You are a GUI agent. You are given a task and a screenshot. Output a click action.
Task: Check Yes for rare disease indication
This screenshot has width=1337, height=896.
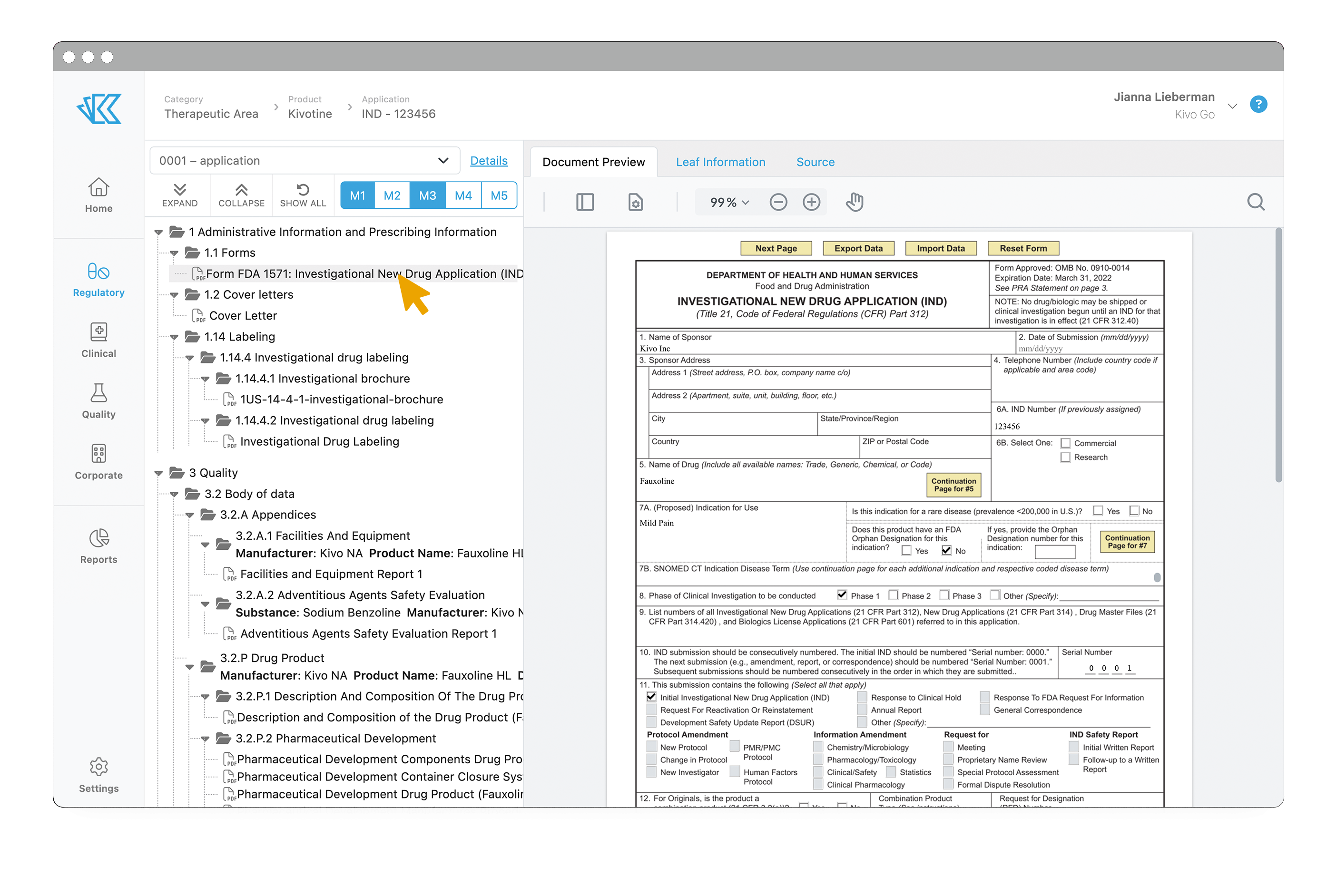click(1098, 511)
